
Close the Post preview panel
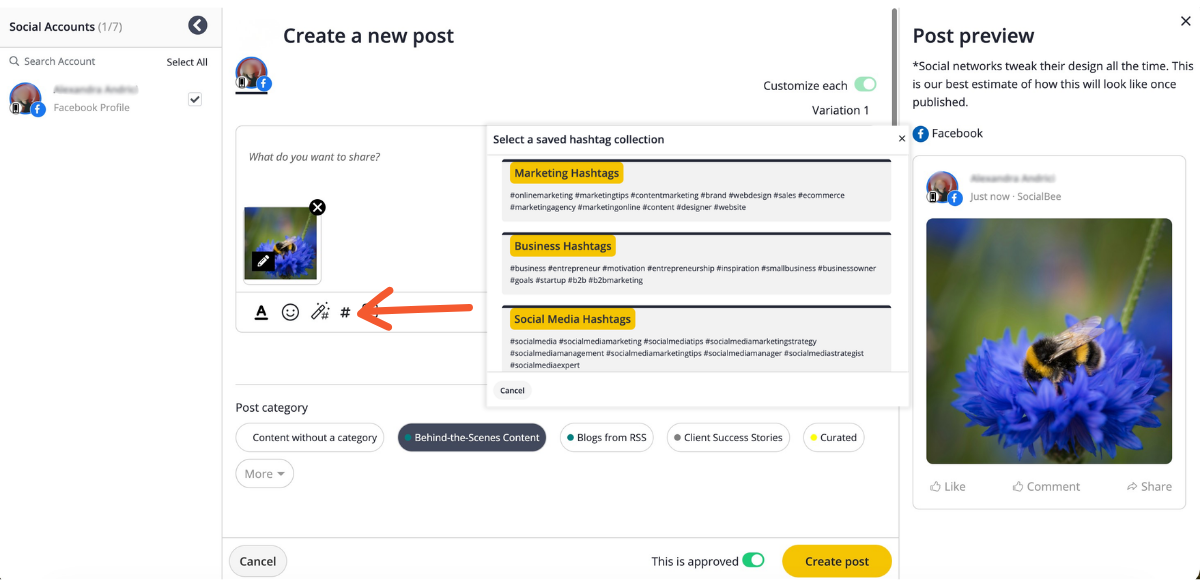[1186, 21]
